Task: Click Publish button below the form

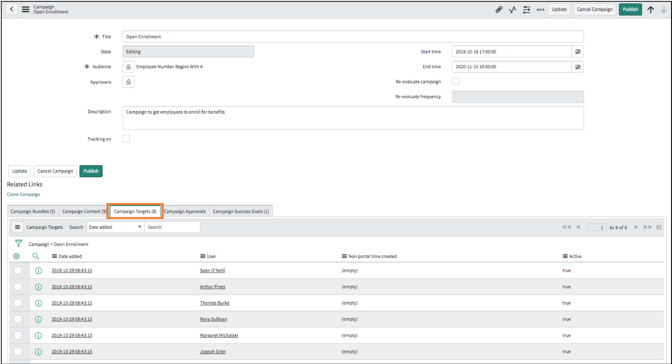Action: (91, 171)
